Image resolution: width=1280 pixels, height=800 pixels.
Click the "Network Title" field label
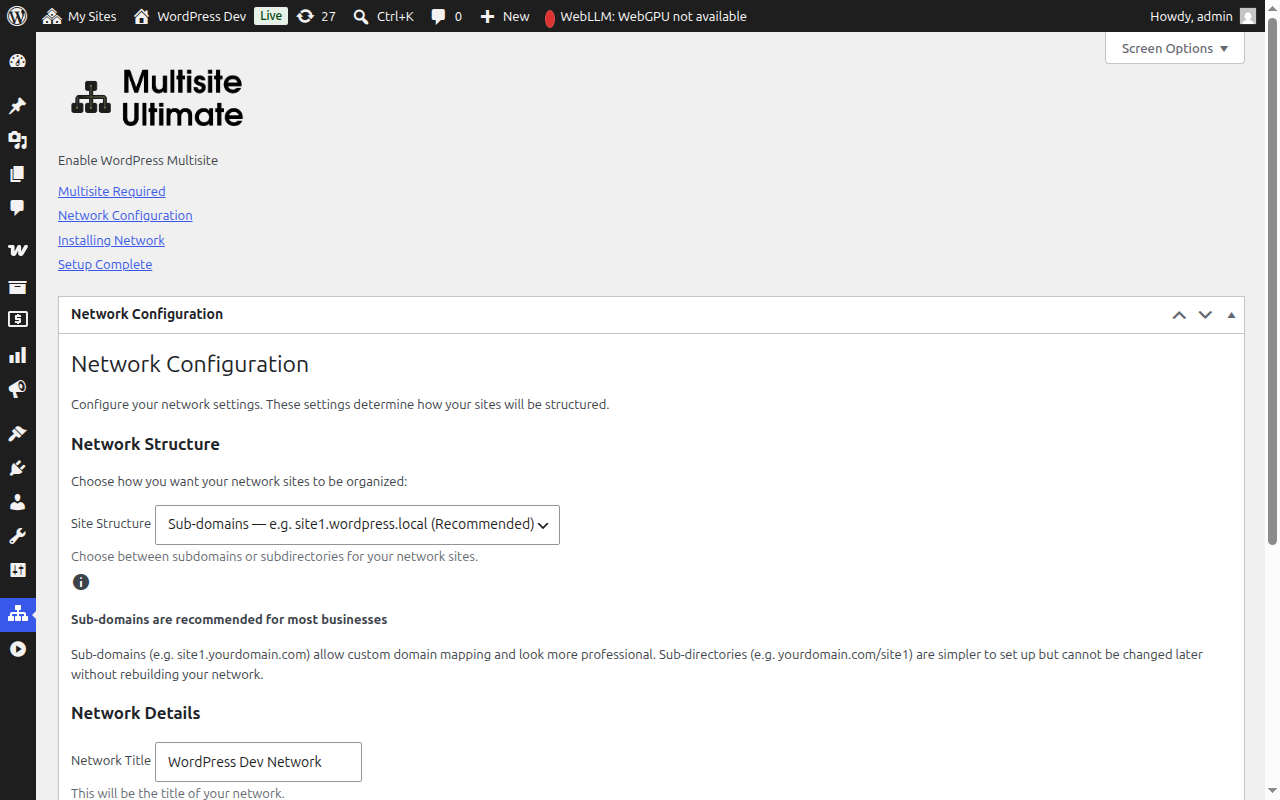click(x=111, y=760)
